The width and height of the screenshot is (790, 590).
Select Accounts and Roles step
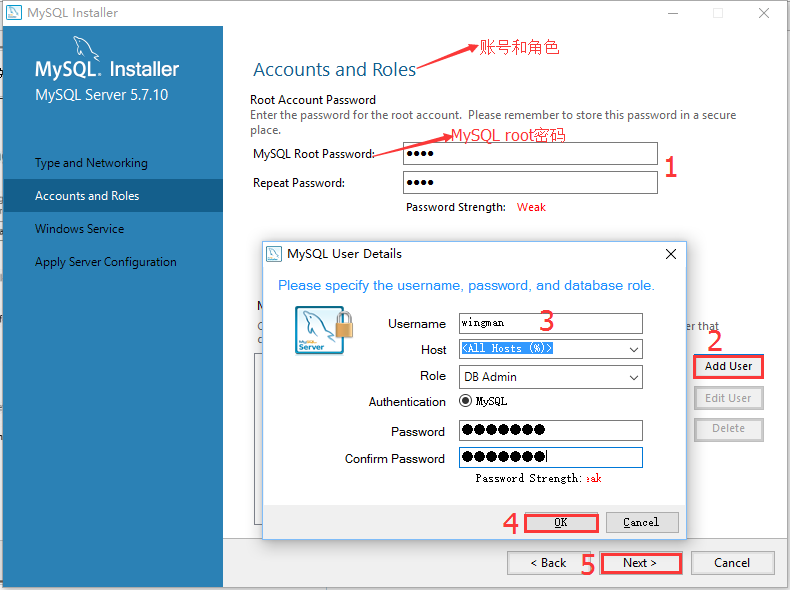pyautogui.click(x=113, y=195)
